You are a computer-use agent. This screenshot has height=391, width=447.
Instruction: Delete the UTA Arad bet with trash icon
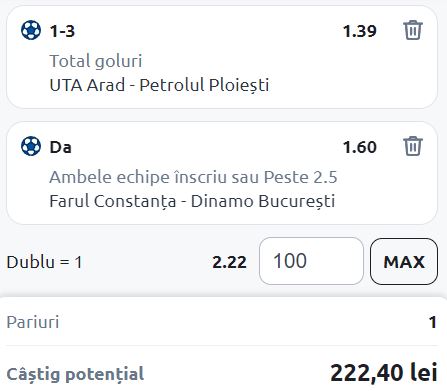(413, 30)
